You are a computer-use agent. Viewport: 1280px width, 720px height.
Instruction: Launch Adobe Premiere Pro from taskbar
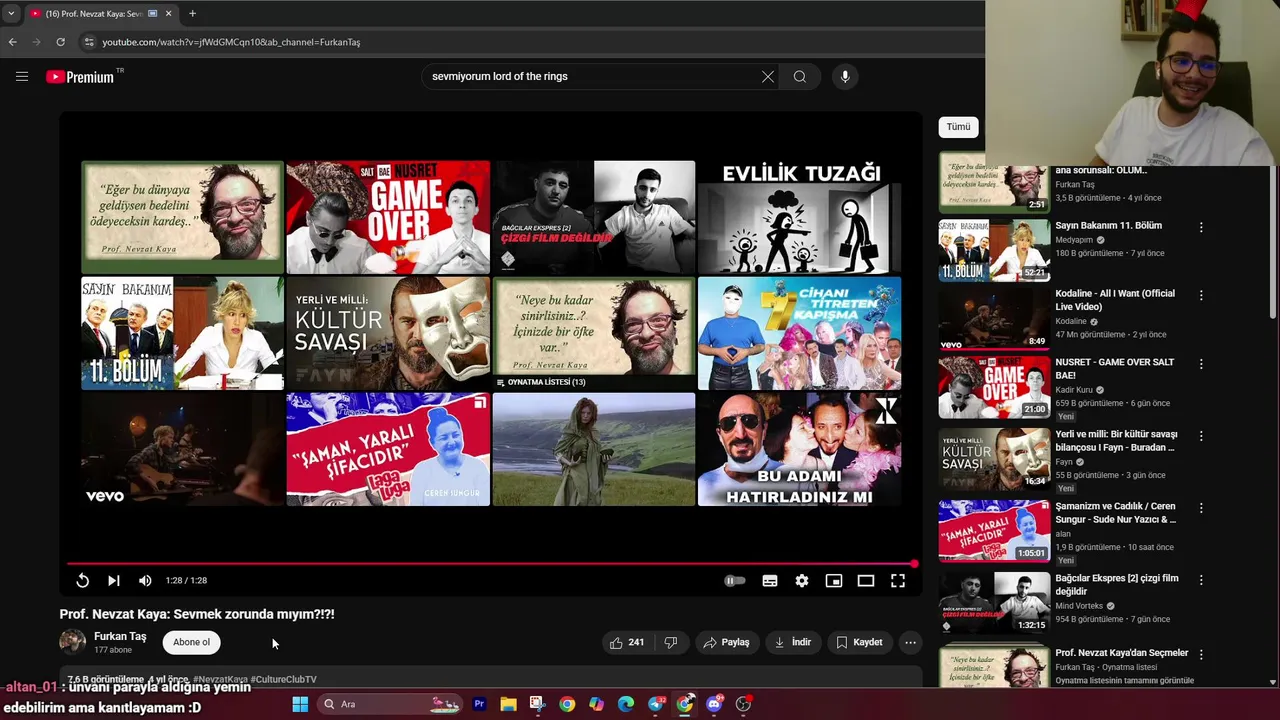click(x=479, y=704)
